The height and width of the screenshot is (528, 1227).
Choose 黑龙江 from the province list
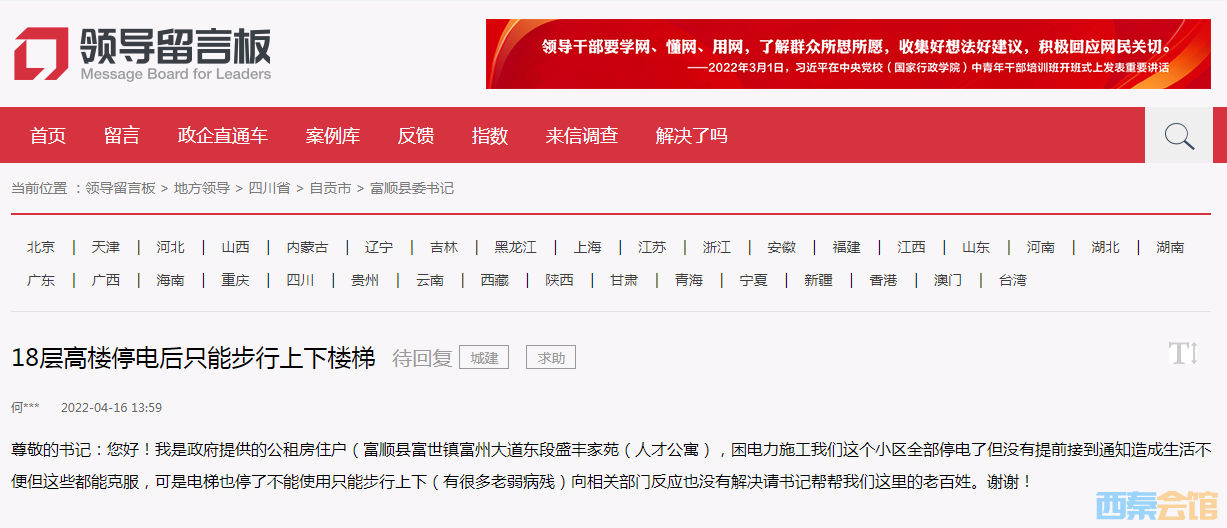(x=515, y=247)
